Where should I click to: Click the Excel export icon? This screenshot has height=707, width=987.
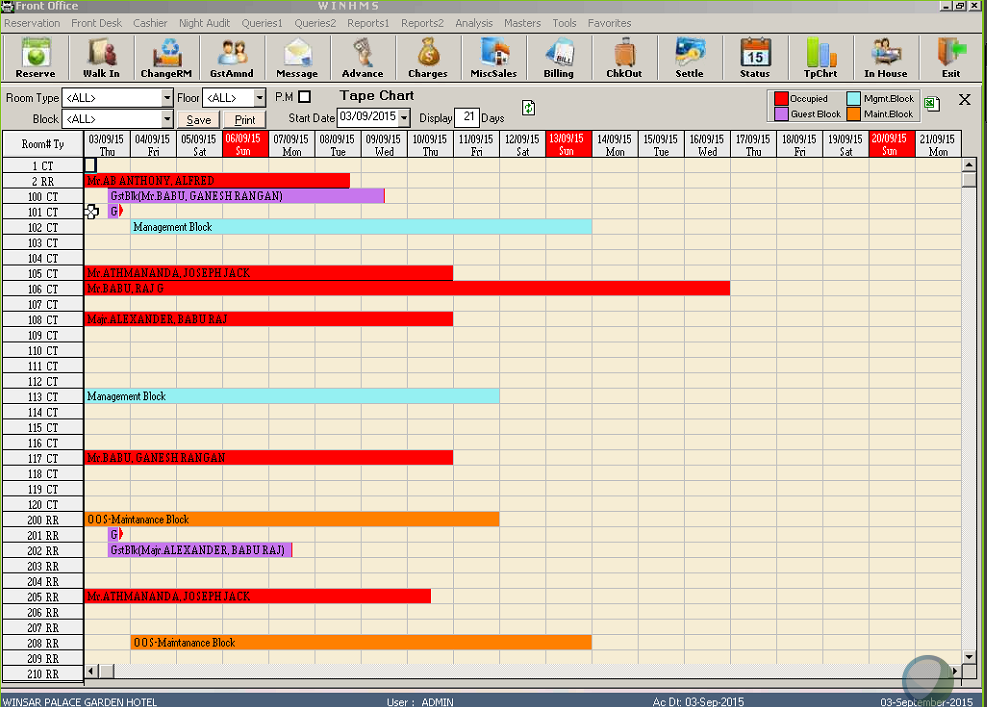click(x=931, y=103)
